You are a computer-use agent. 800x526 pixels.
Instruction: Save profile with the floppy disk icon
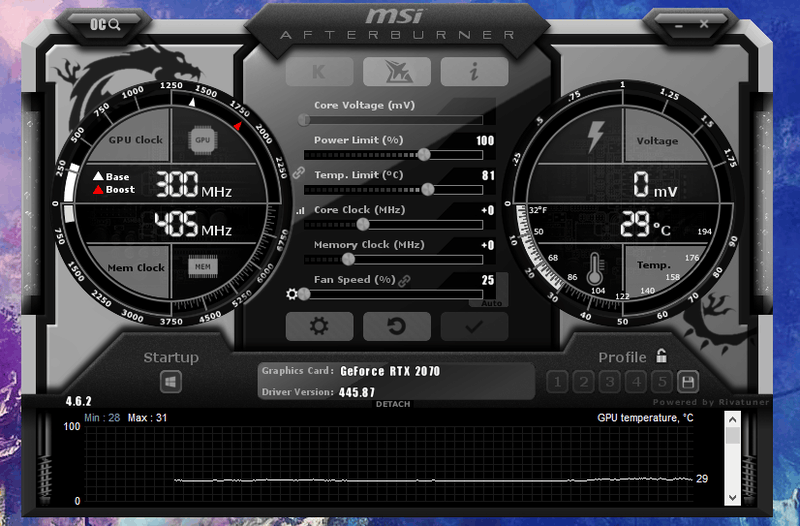tap(688, 382)
